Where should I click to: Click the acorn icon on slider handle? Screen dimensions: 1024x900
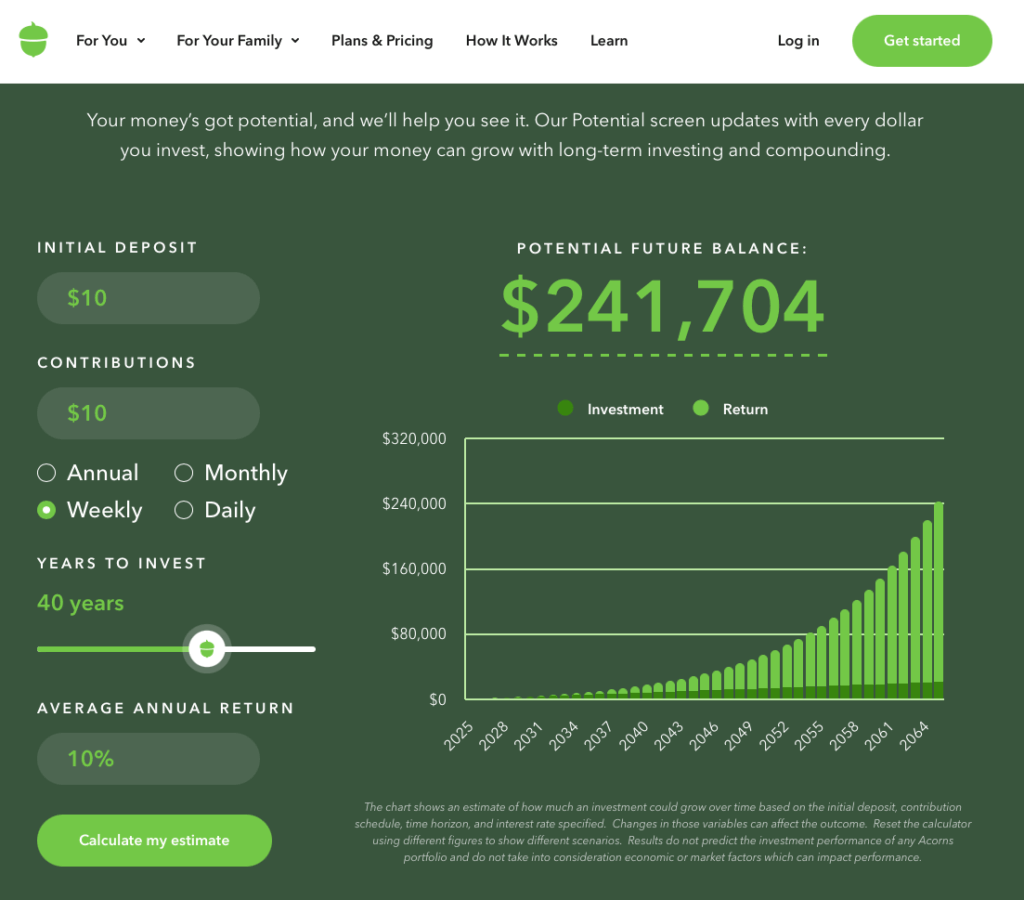(x=207, y=648)
